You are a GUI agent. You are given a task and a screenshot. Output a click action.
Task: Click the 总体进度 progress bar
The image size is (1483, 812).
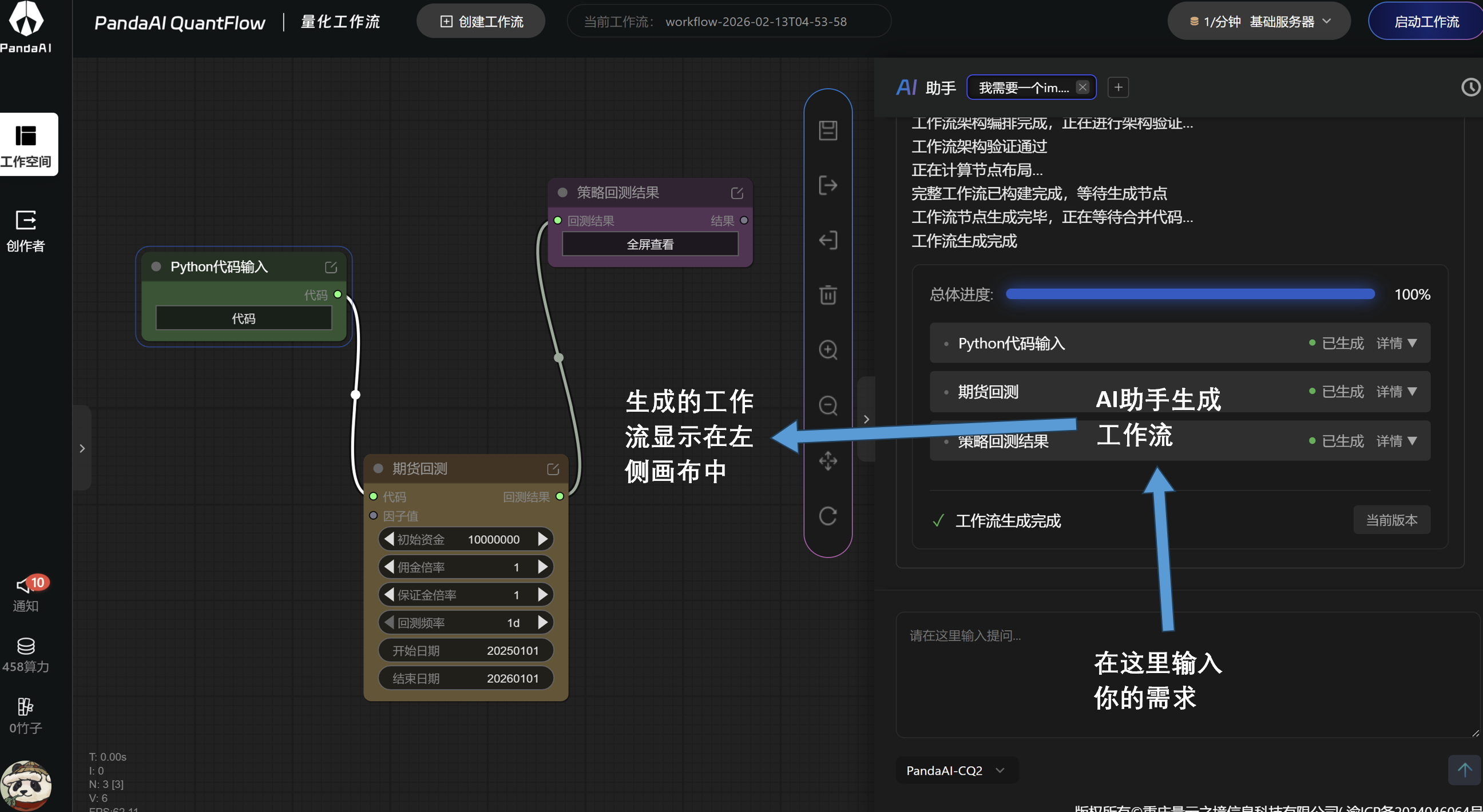1190,294
